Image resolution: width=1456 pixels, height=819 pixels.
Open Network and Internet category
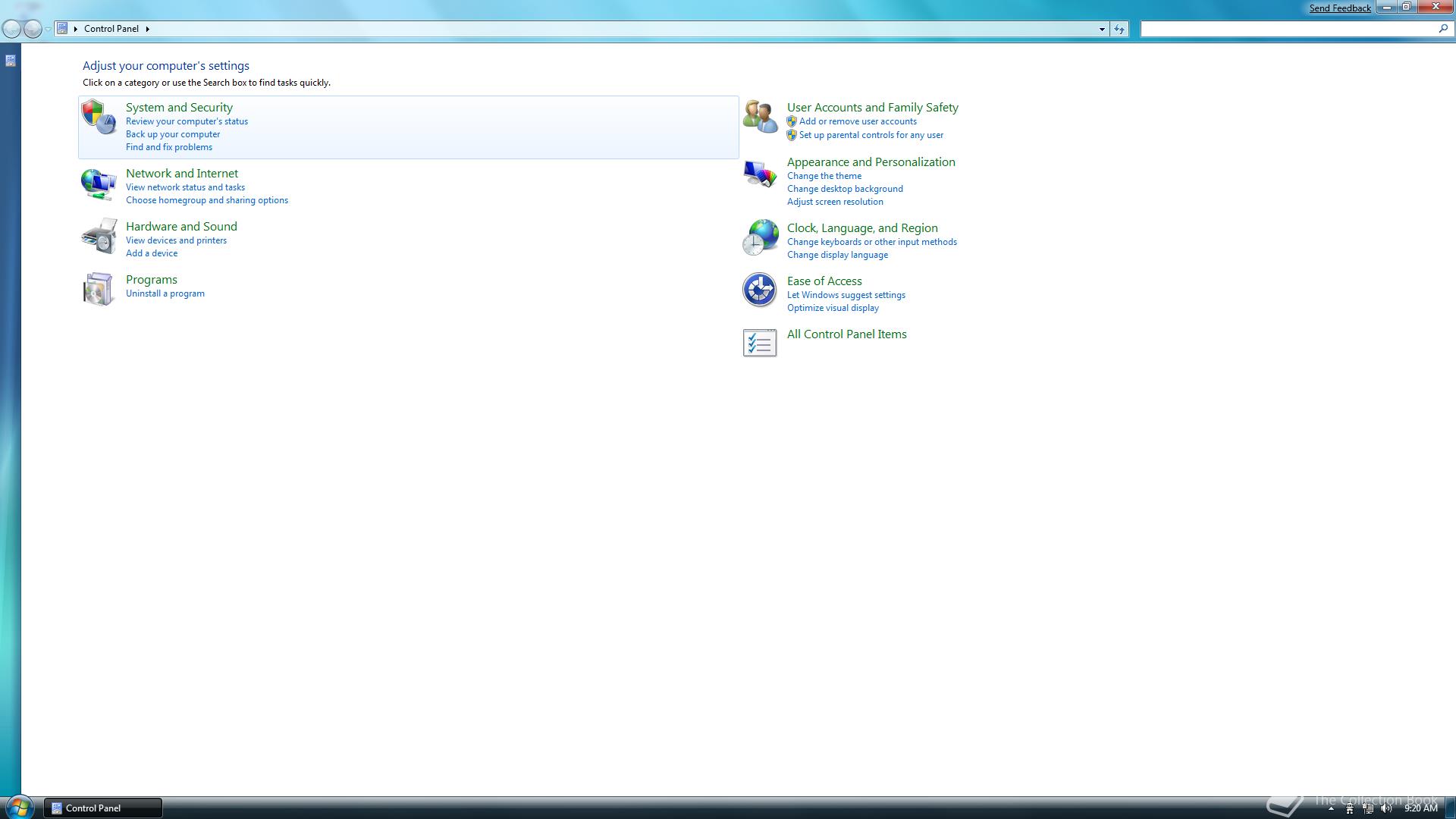182,174
